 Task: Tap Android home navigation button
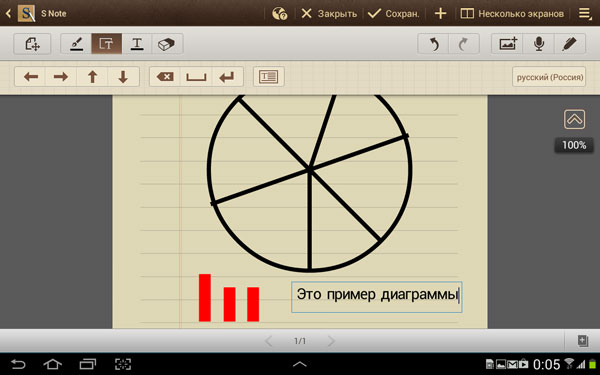point(52,364)
